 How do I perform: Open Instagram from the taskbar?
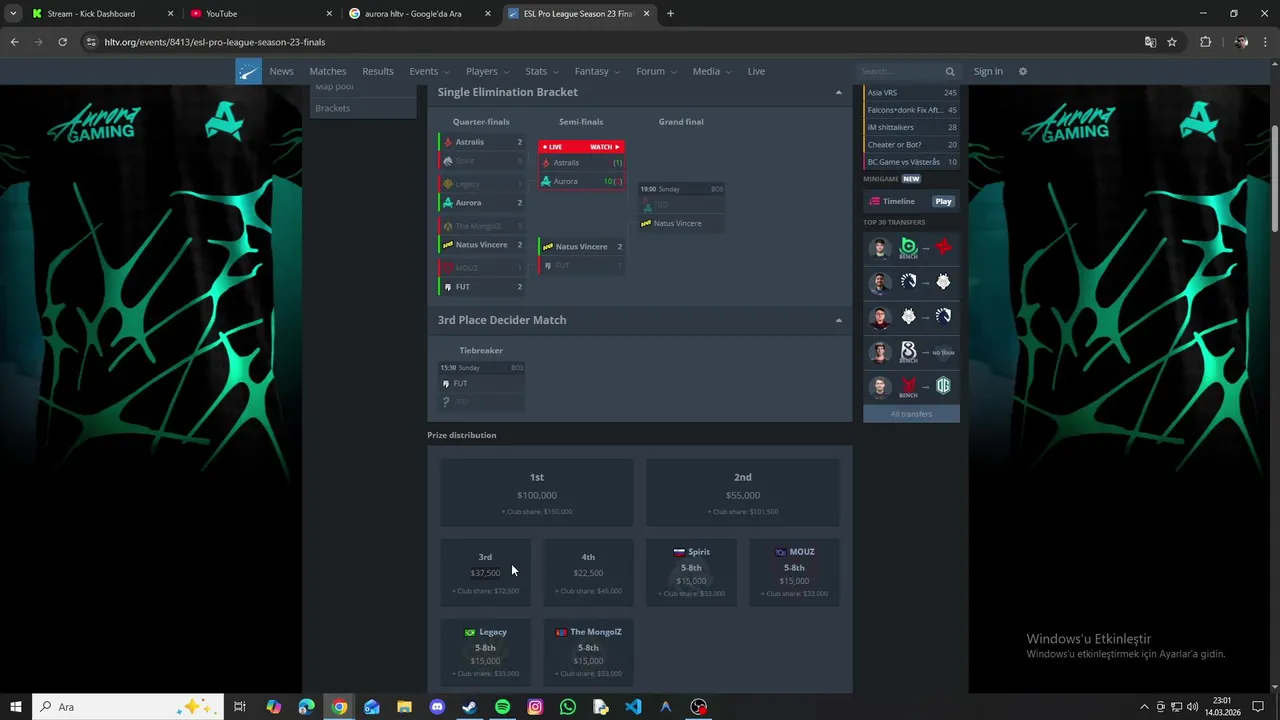click(535, 707)
